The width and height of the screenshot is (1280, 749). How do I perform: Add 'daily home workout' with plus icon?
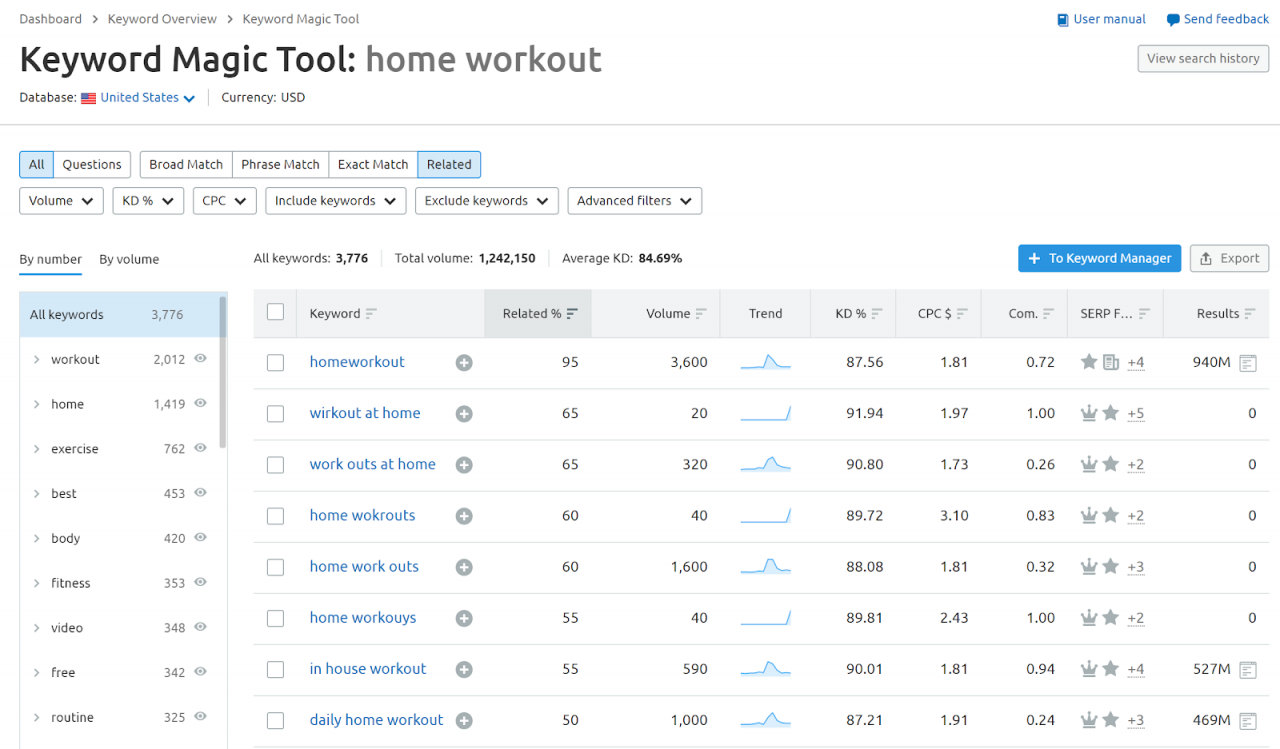click(x=464, y=720)
